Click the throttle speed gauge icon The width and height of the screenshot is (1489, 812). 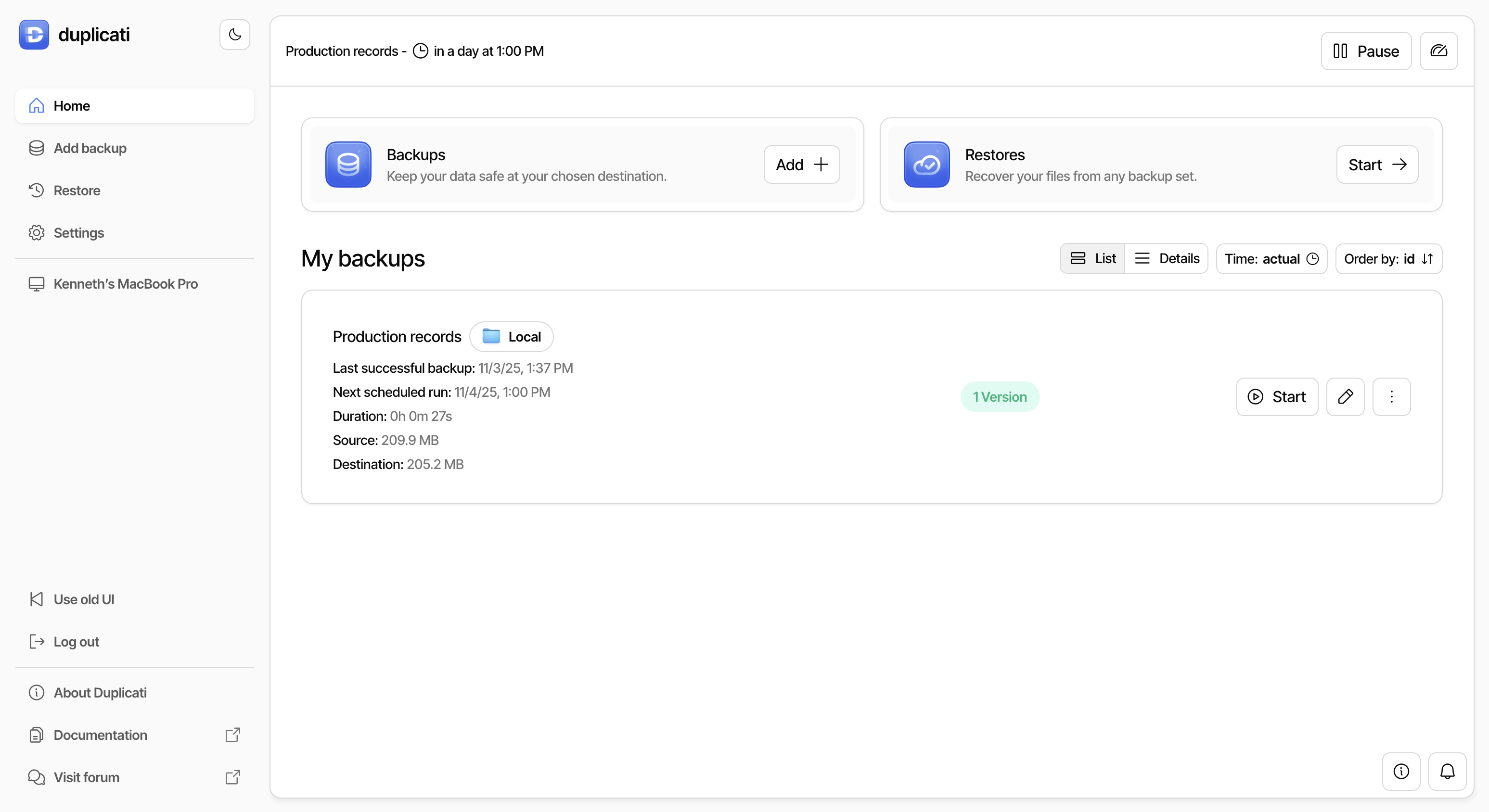1438,51
